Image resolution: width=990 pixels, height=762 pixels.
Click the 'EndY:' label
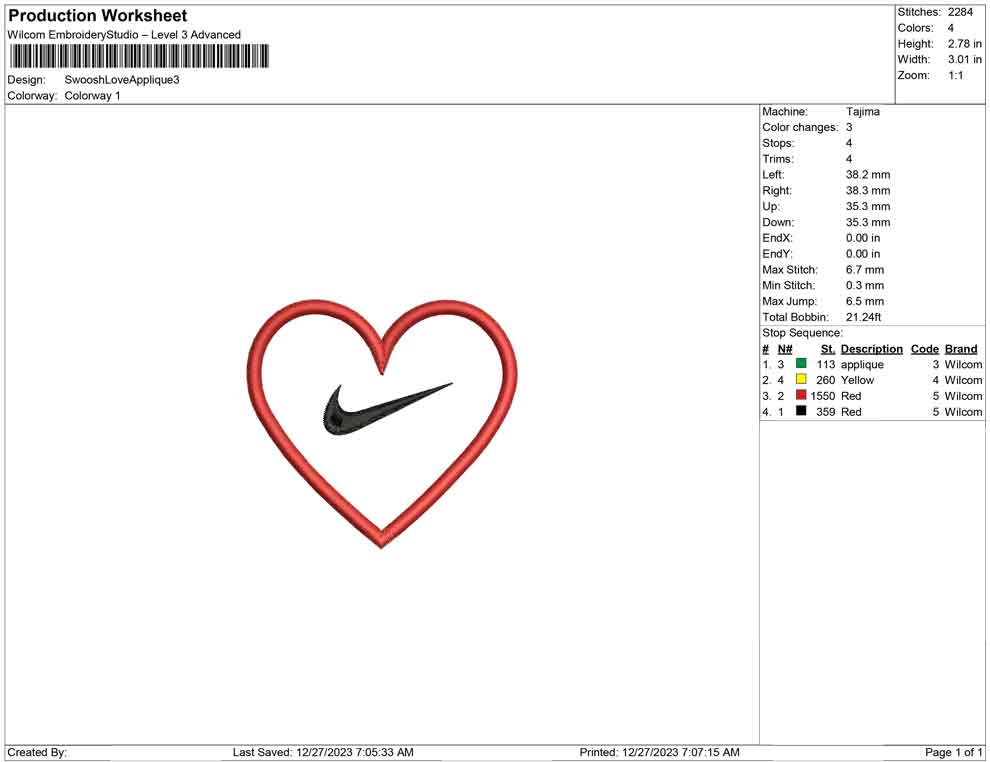[777, 254]
